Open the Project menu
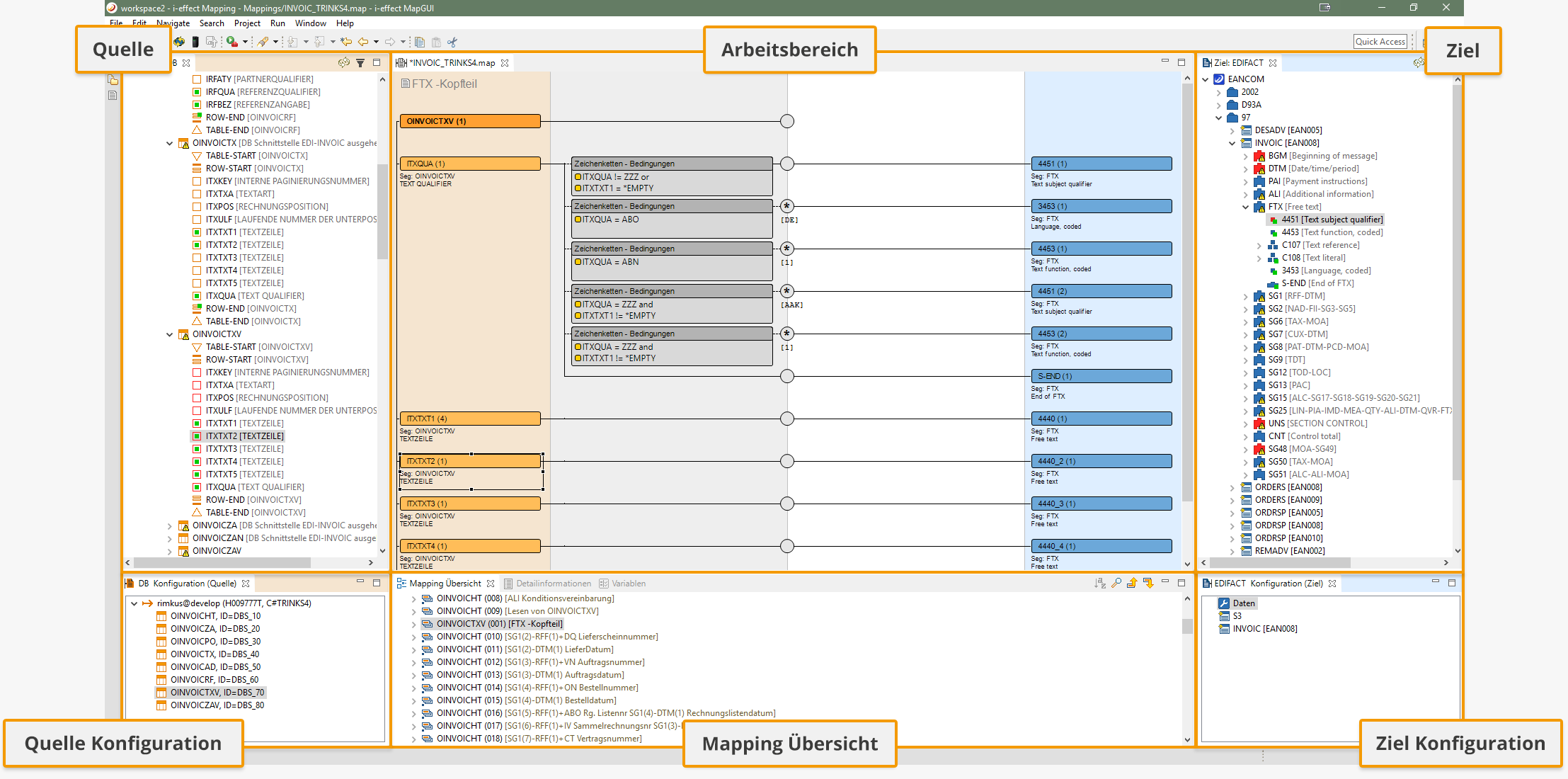 247,23
